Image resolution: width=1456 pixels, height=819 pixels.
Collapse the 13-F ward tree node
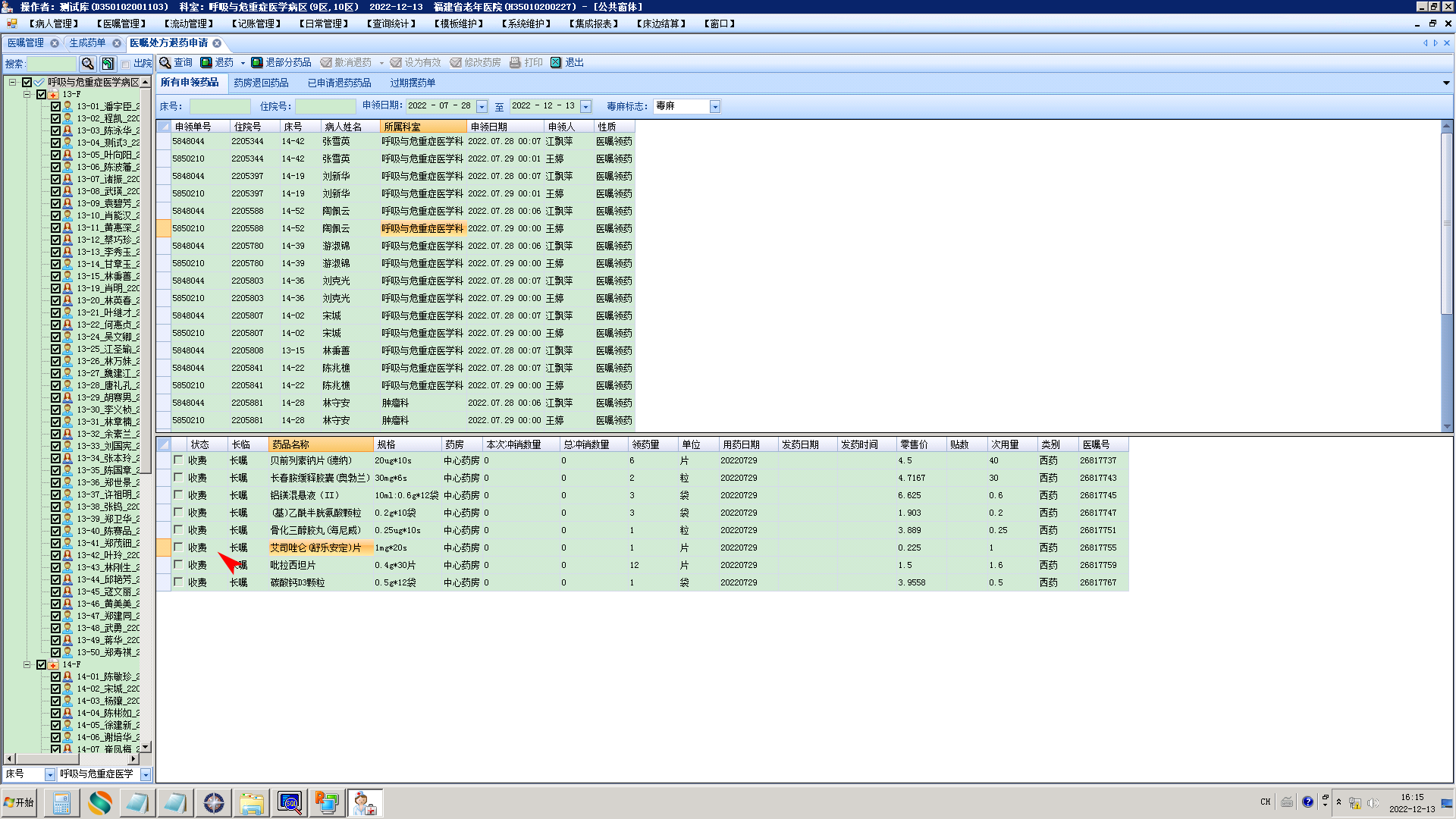click(x=27, y=95)
